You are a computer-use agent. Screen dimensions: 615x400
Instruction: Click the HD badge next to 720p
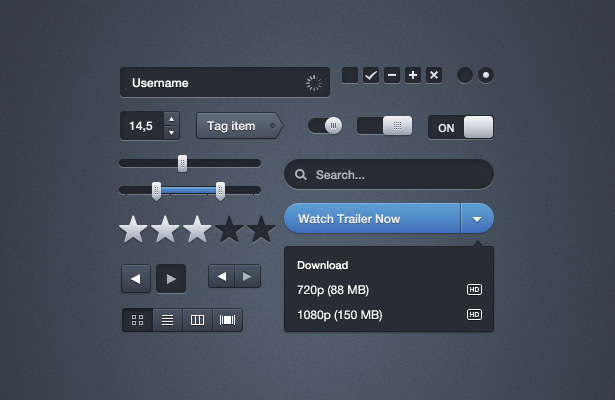pyautogui.click(x=474, y=290)
